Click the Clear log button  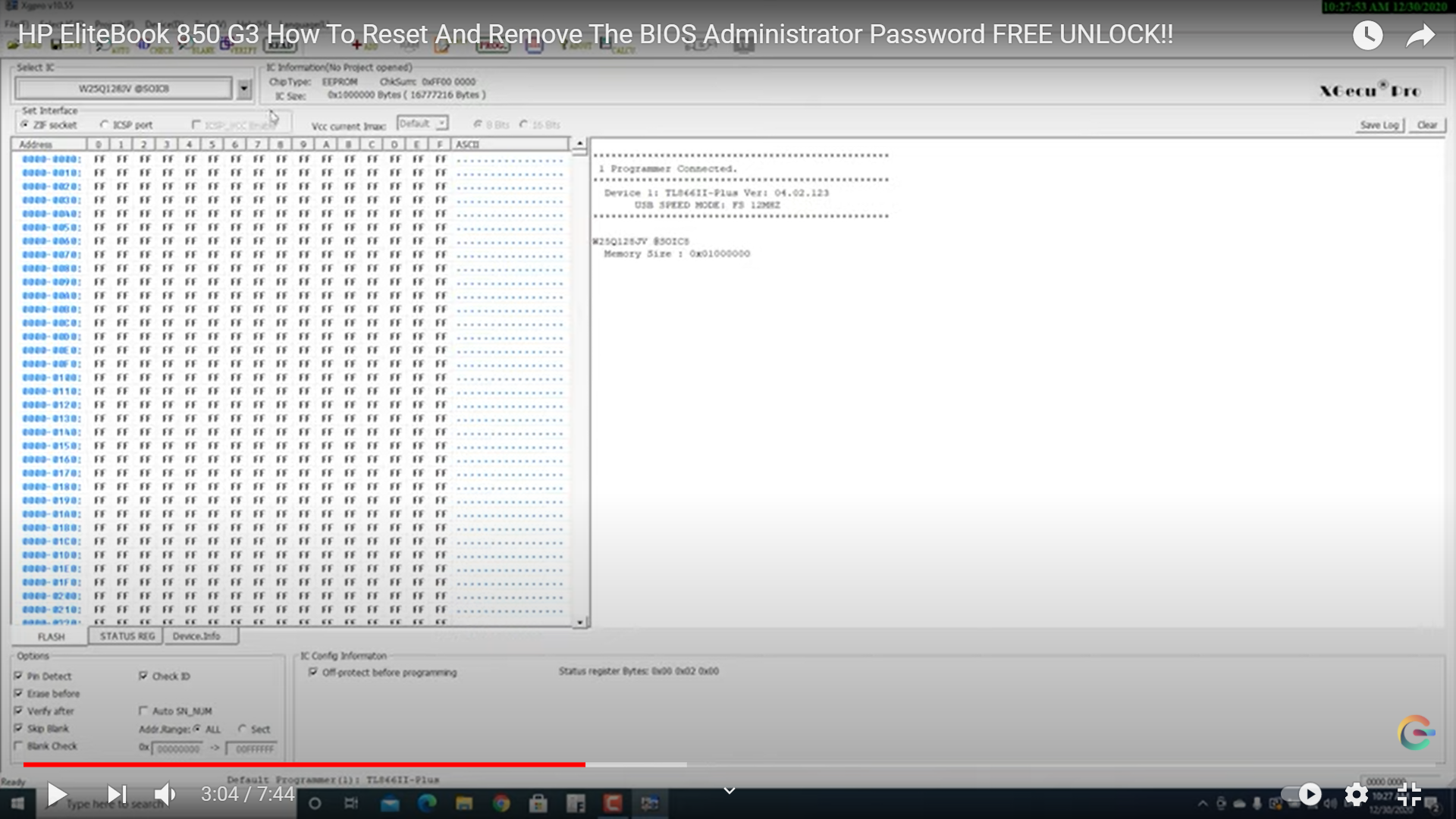click(x=1427, y=125)
